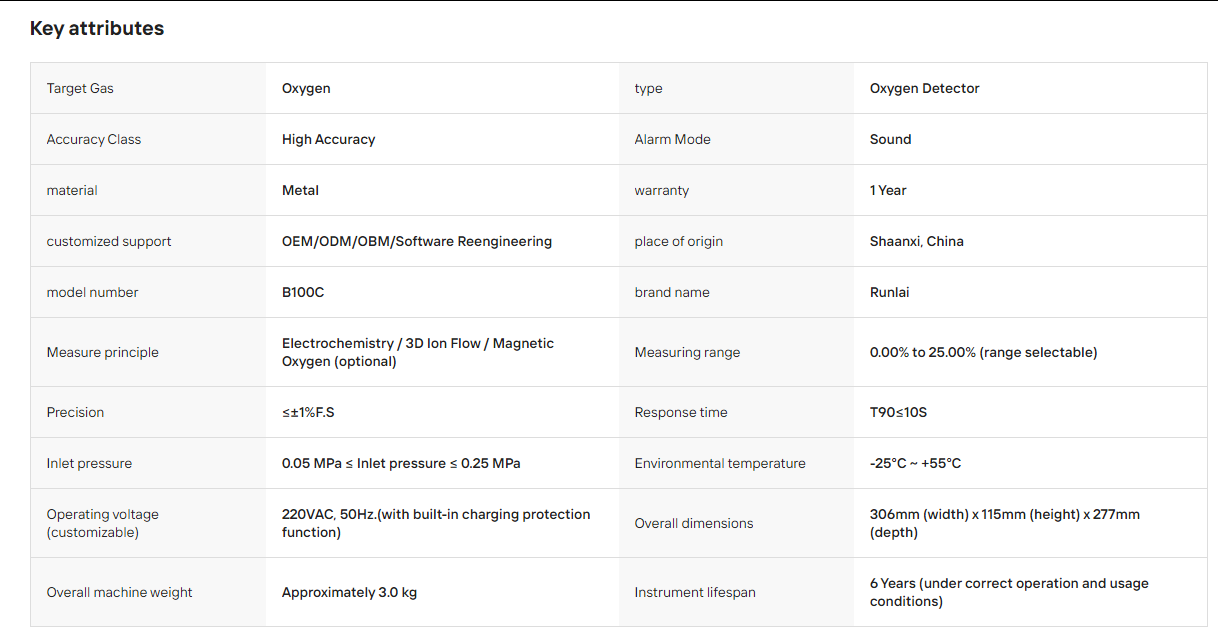The width and height of the screenshot is (1218, 636).
Task: Select the "Metal" material value
Action: tap(301, 190)
